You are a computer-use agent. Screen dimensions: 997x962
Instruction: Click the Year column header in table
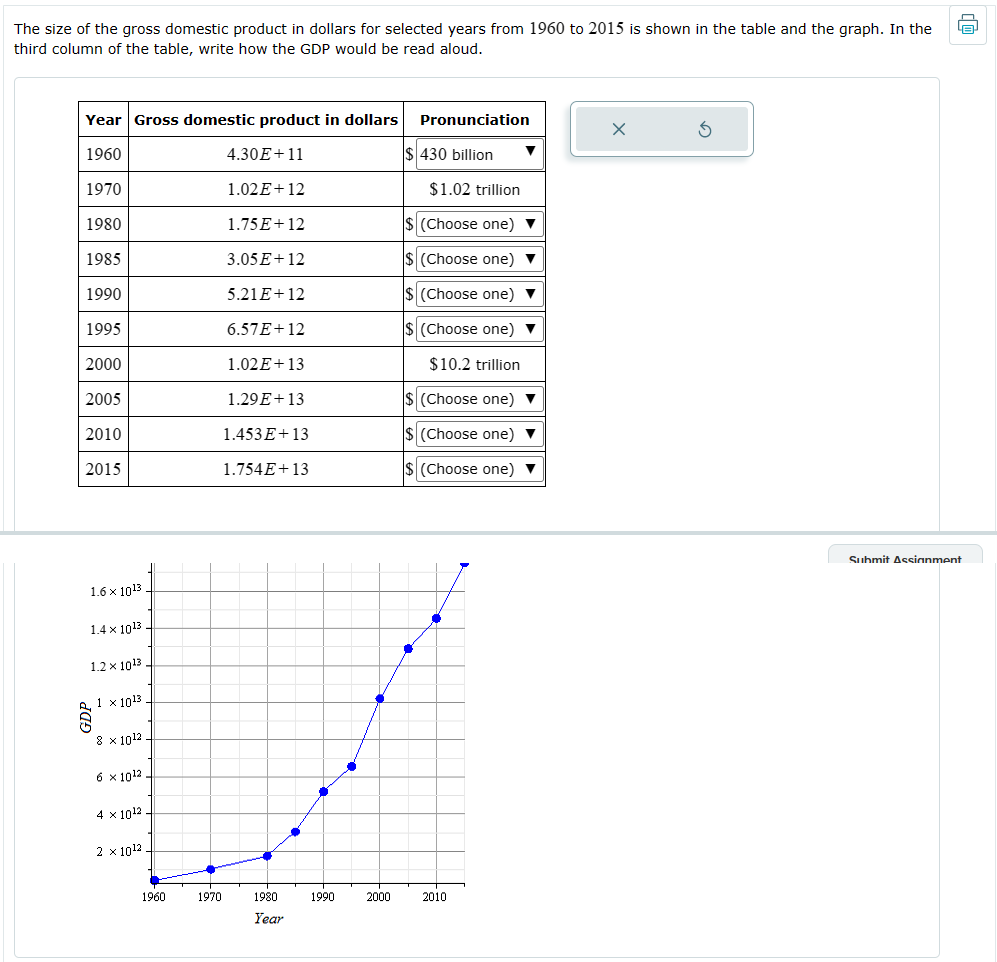[103, 120]
